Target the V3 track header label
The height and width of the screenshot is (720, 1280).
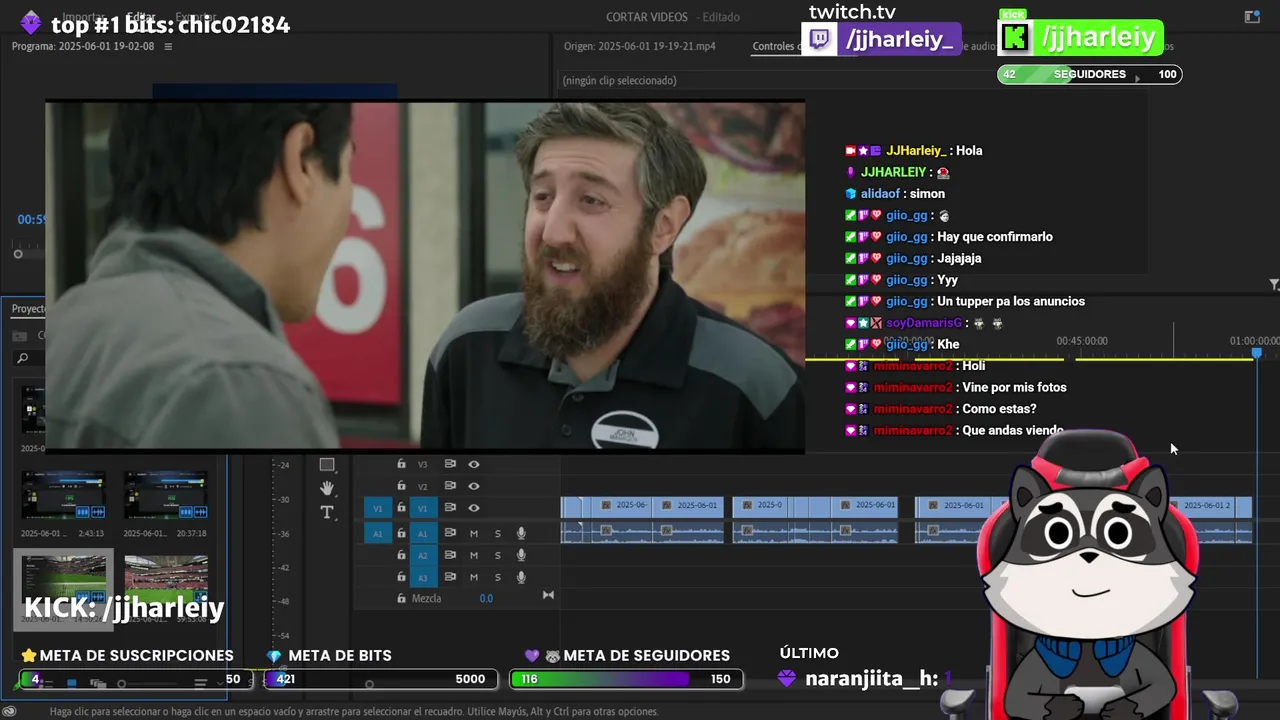423,464
